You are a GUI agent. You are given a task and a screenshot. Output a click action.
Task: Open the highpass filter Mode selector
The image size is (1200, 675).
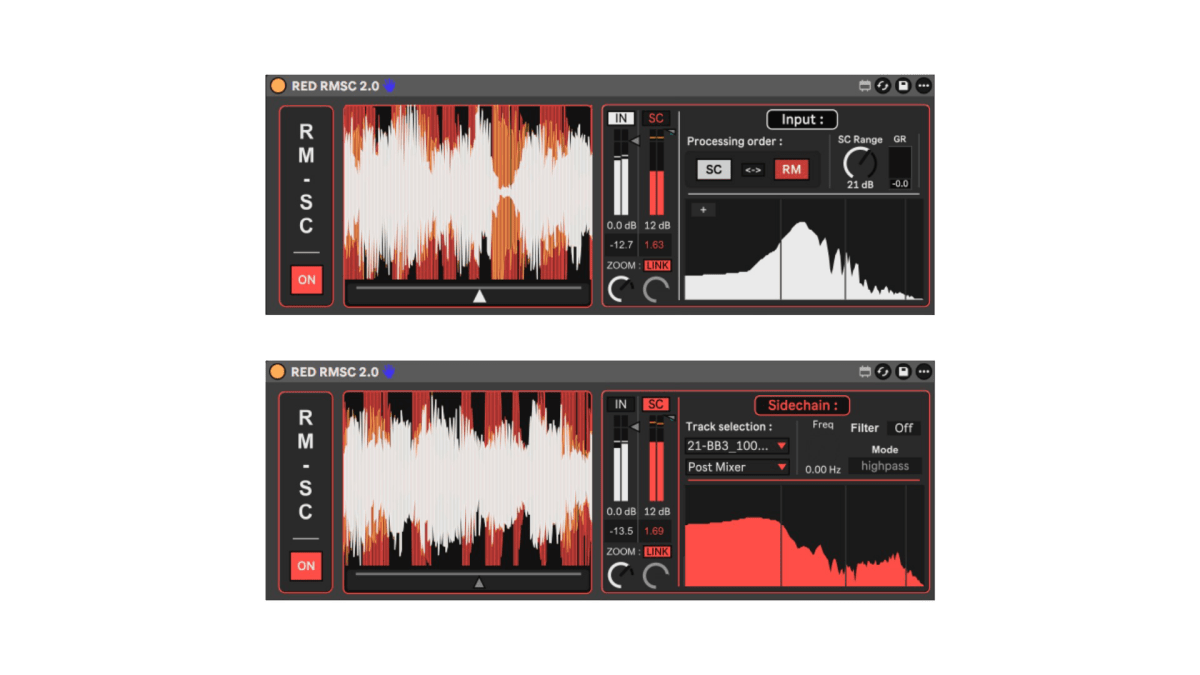click(x=884, y=465)
